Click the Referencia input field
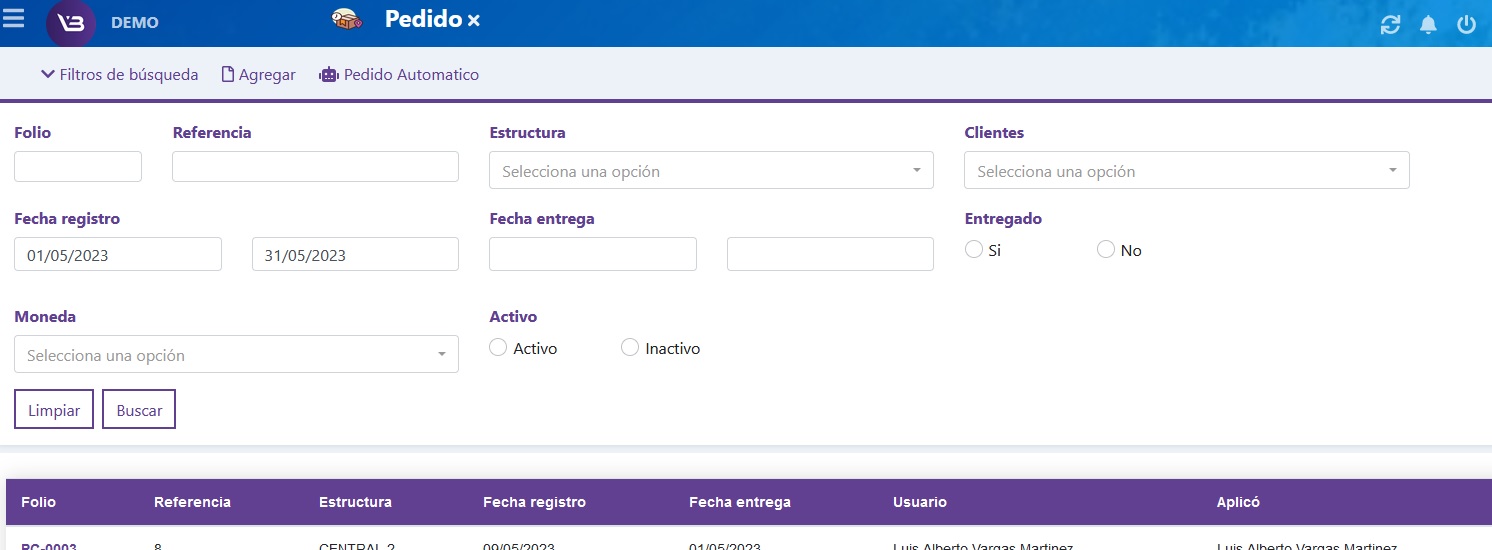The image size is (1492, 550). [315, 167]
